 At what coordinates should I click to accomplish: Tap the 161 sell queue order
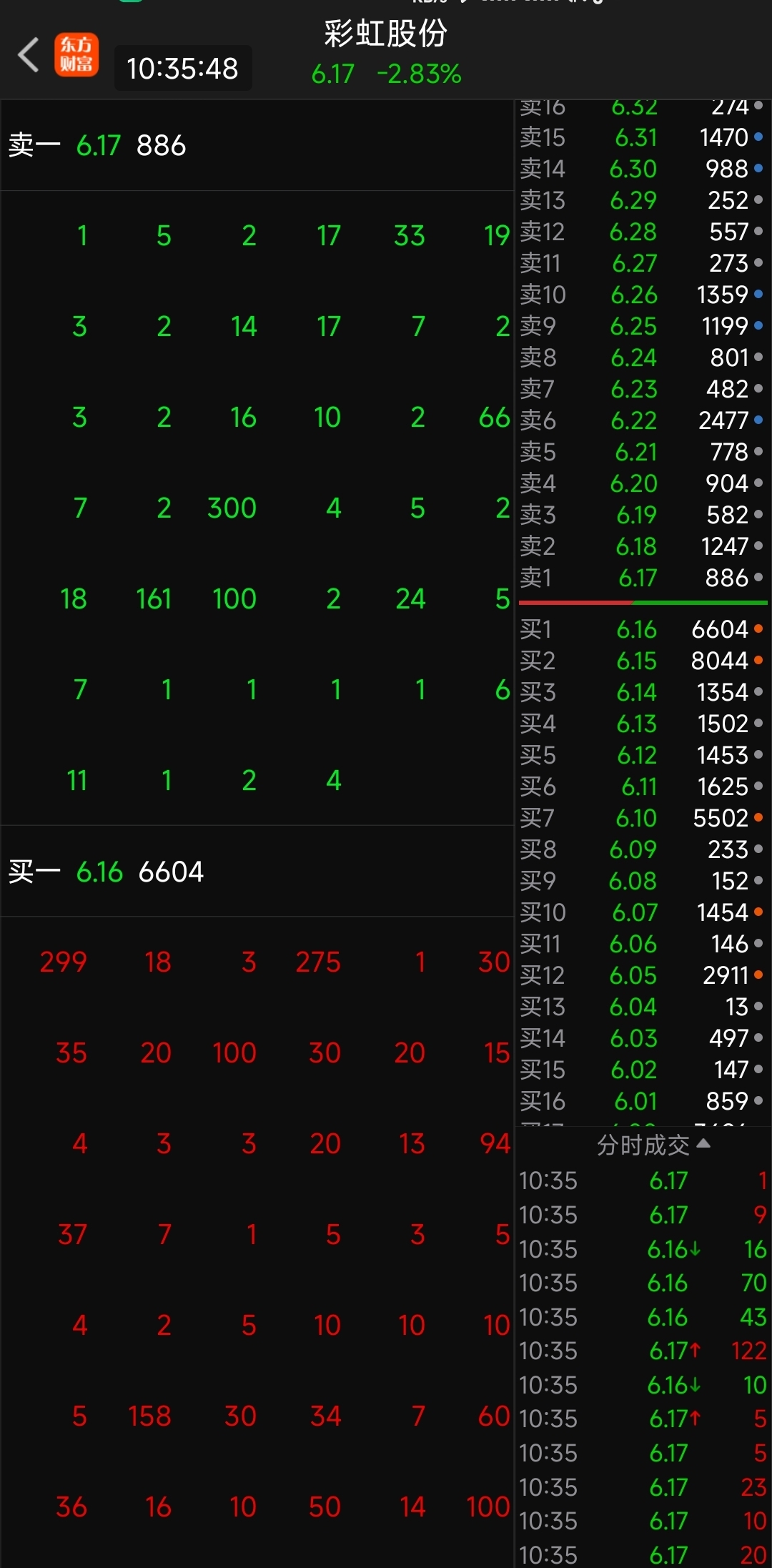154,599
